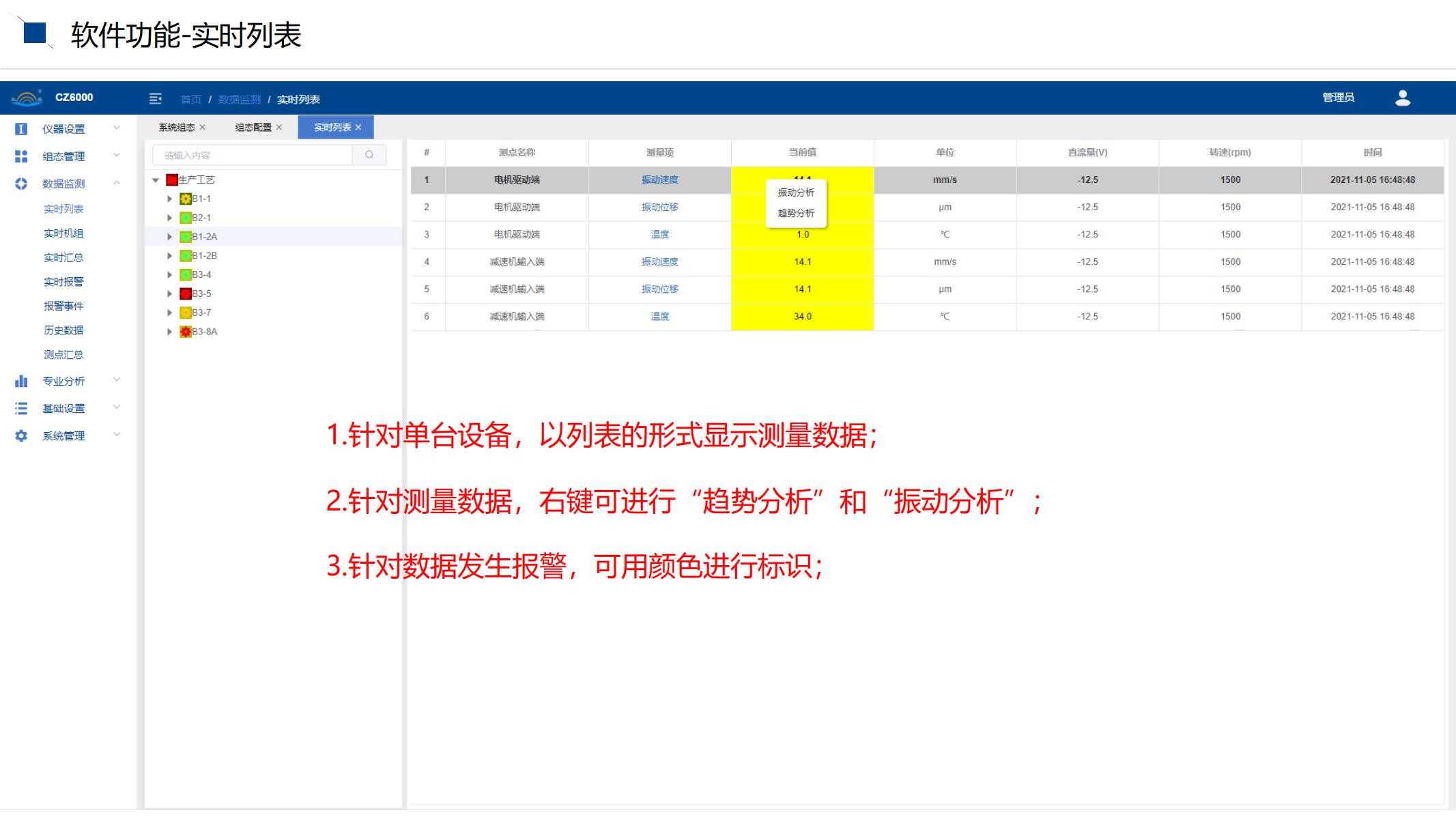Switch to the 组态配置 tab
1456x819 pixels.
(253, 127)
